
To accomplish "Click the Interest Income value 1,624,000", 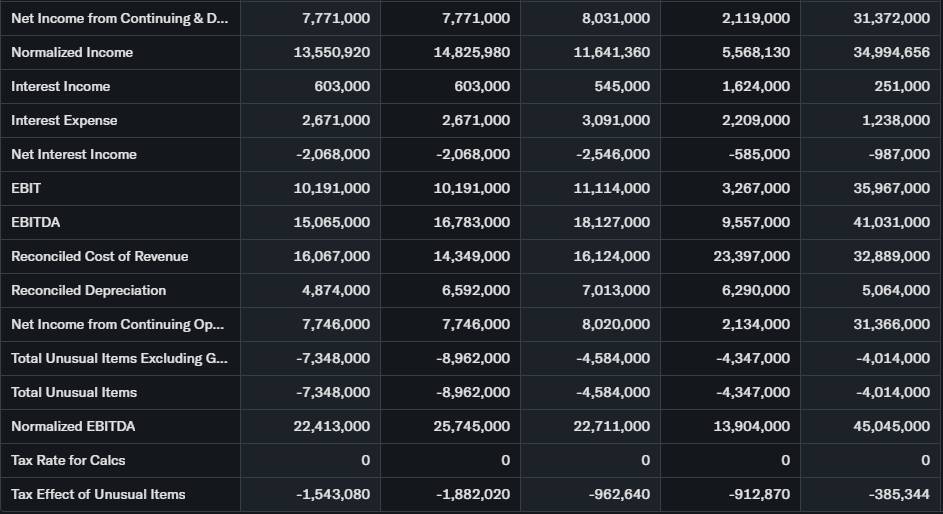I will 755,86.
